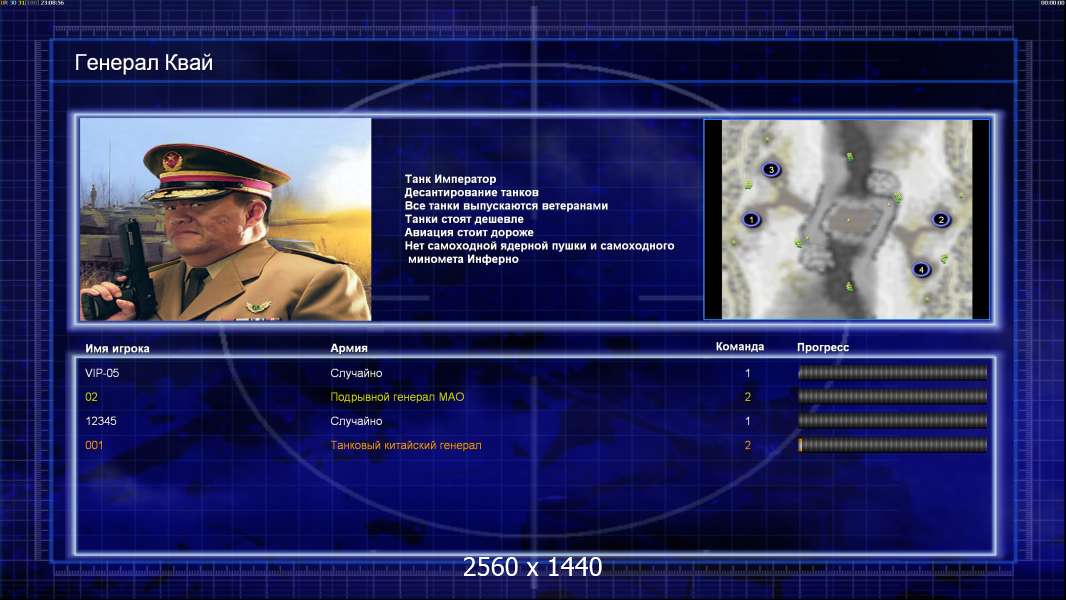This screenshot has height=600, width=1066.
Task: Click start position marker 4 on minimap
Action: point(921,270)
